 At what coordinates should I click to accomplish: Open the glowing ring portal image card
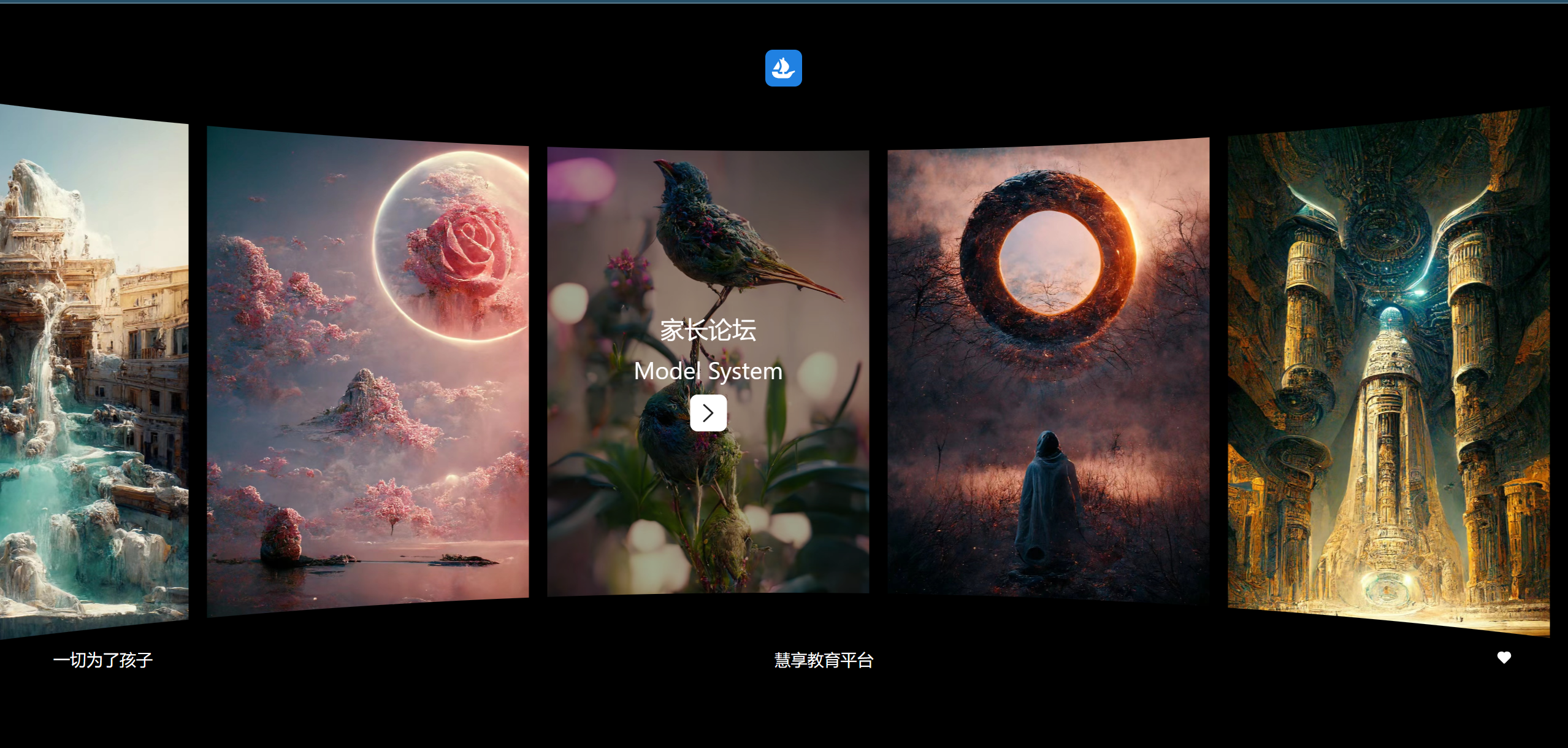[x=1048, y=380]
